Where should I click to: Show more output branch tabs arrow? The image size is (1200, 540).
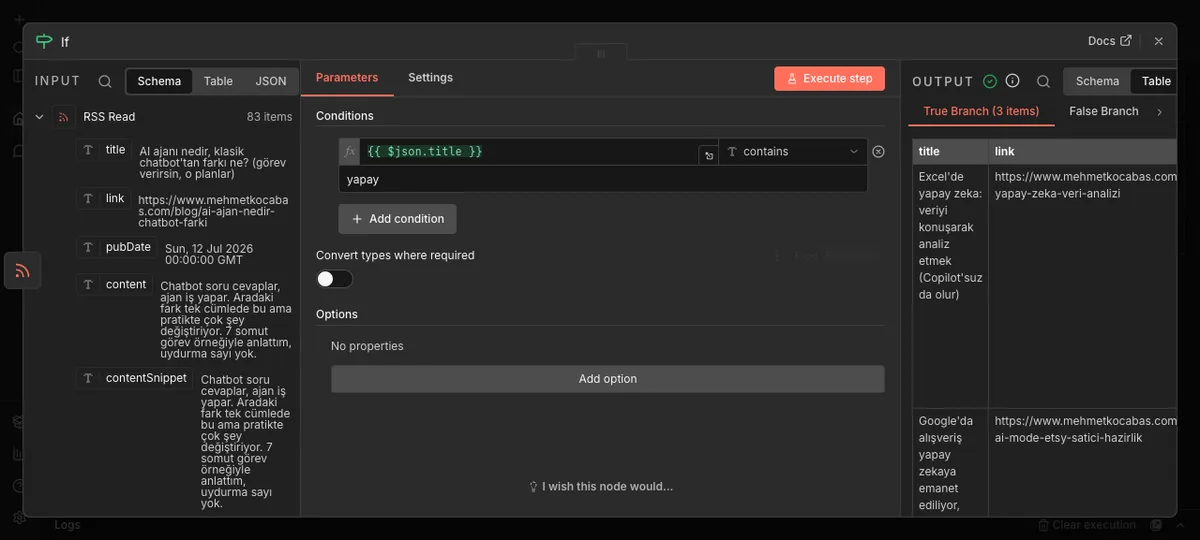point(1159,112)
